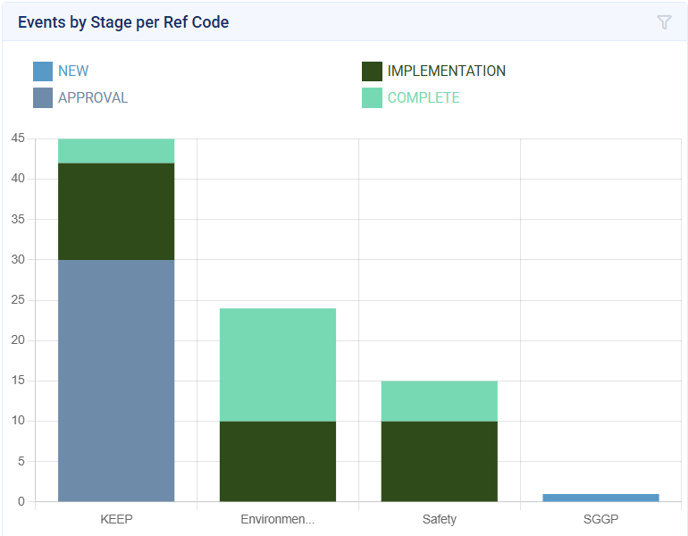
Task: Click the Environmen... bar's IMPLEMENTATION segment
Action: (x=278, y=461)
